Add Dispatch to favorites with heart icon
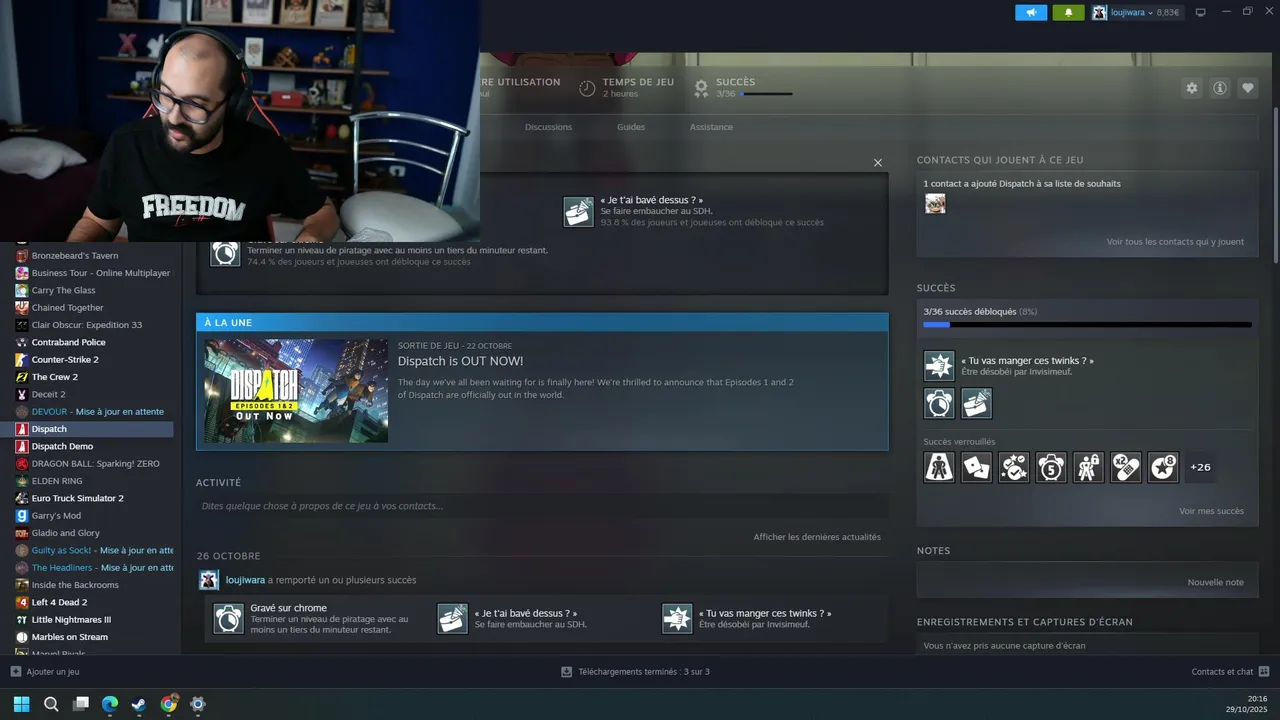Image resolution: width=1280 pixels, height=720 pixels. (x=1248, y=88)
